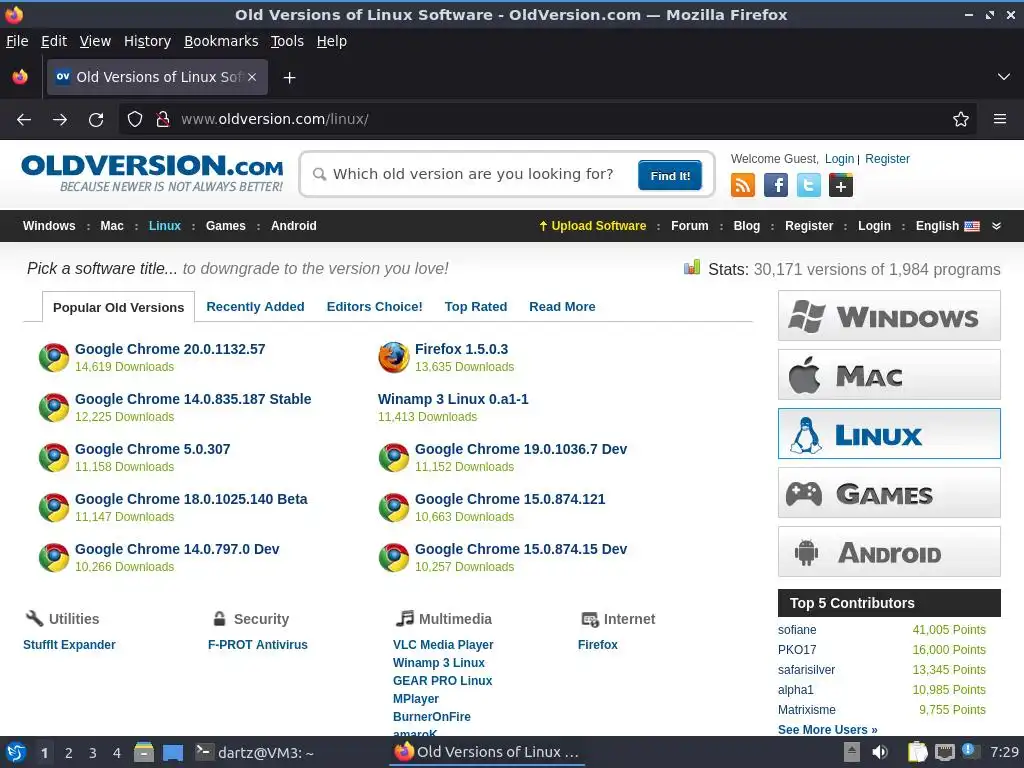Image resolution: width=1024 pixels, height=768 pixels.
Task: Go forward with the browser forward arrow
Action: tap(60, 120)
